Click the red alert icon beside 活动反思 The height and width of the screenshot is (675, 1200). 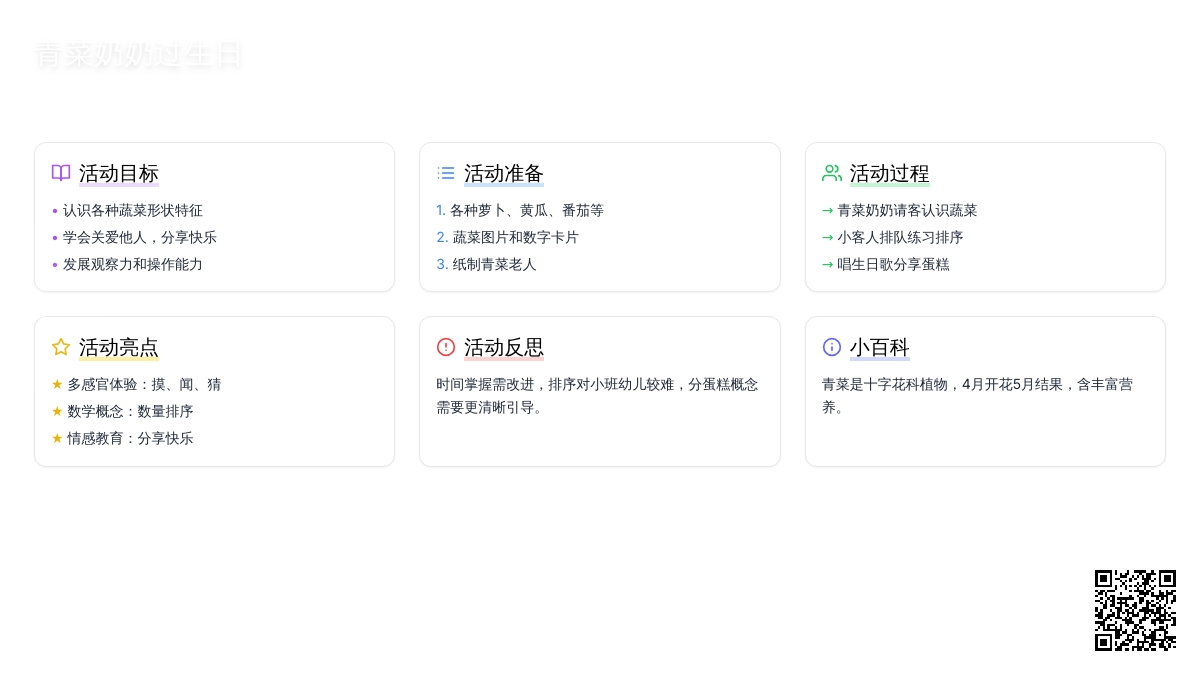click(x=446, y=347)
